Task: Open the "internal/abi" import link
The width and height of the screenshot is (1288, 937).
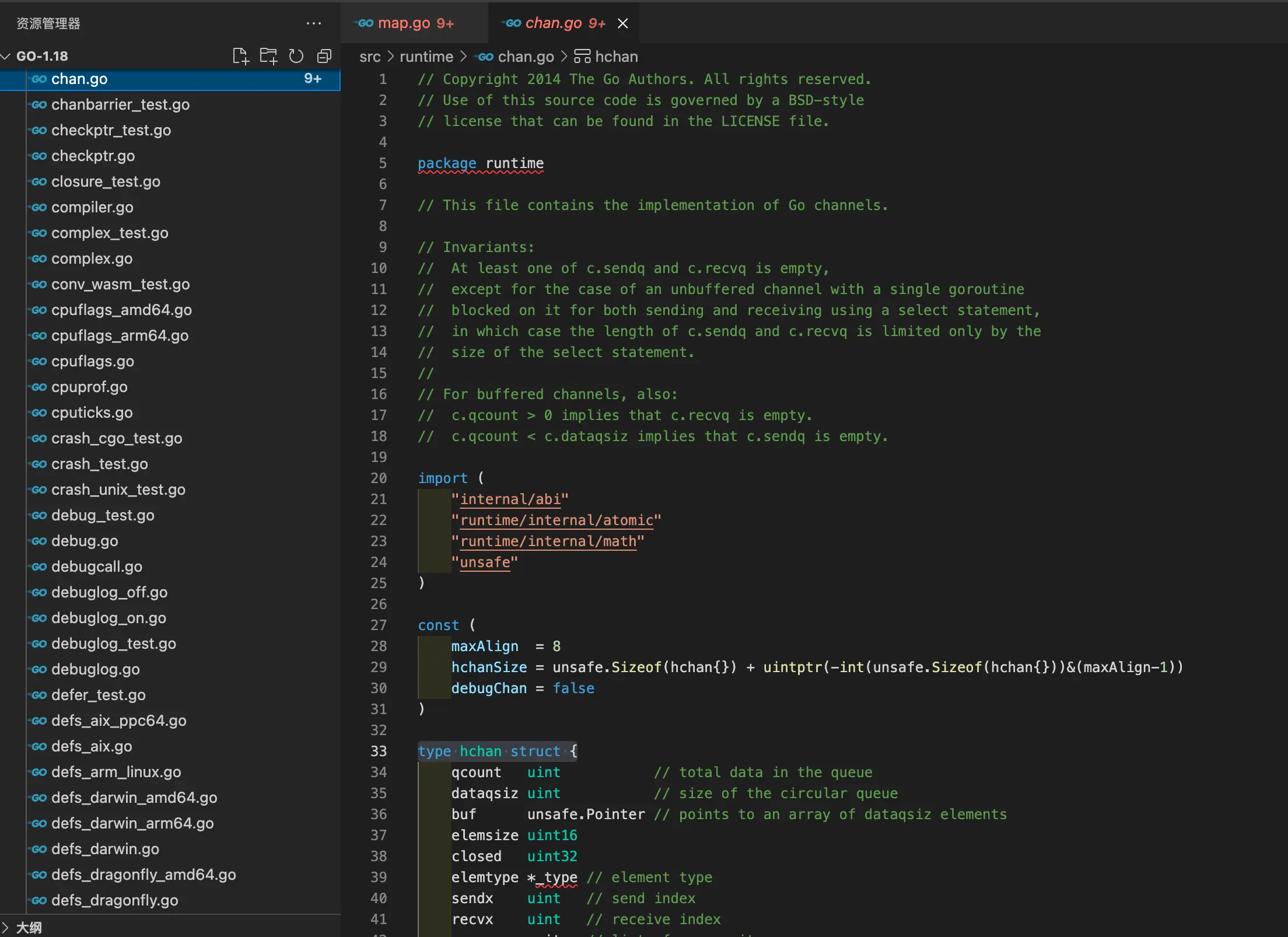Action: tap(510, 499)
